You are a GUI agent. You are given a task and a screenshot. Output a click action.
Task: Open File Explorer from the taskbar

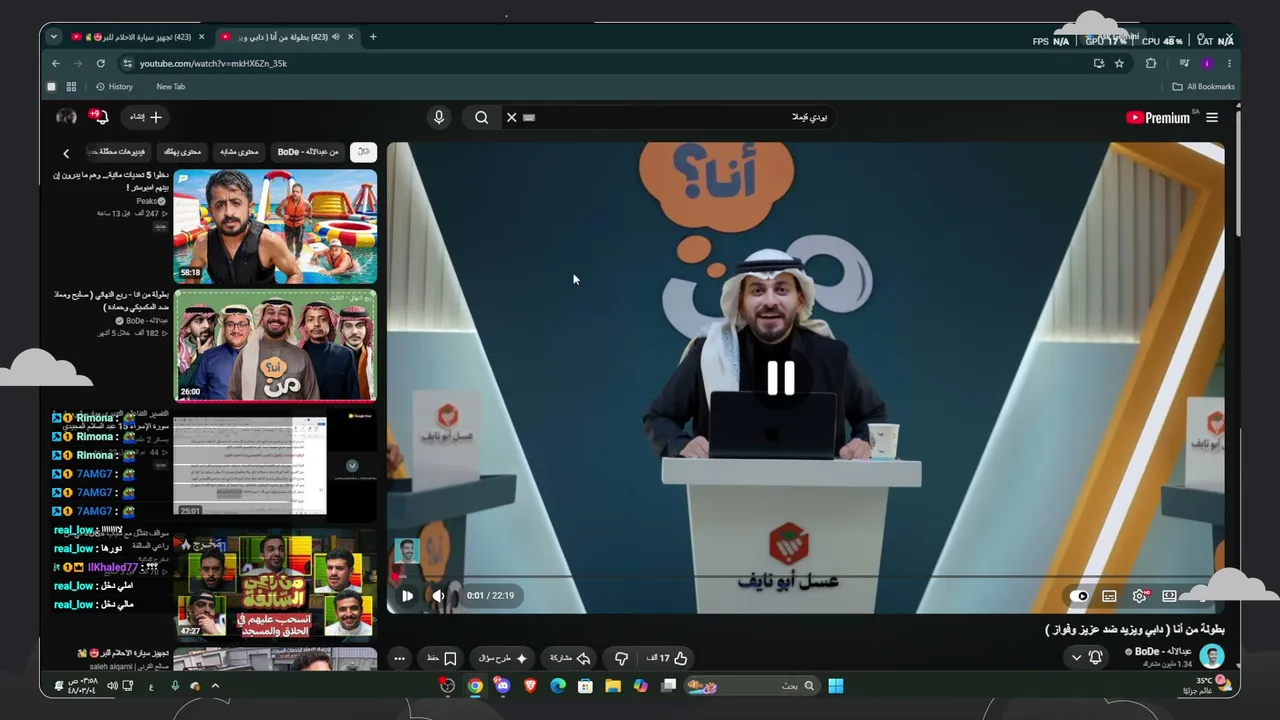(613, 685)
